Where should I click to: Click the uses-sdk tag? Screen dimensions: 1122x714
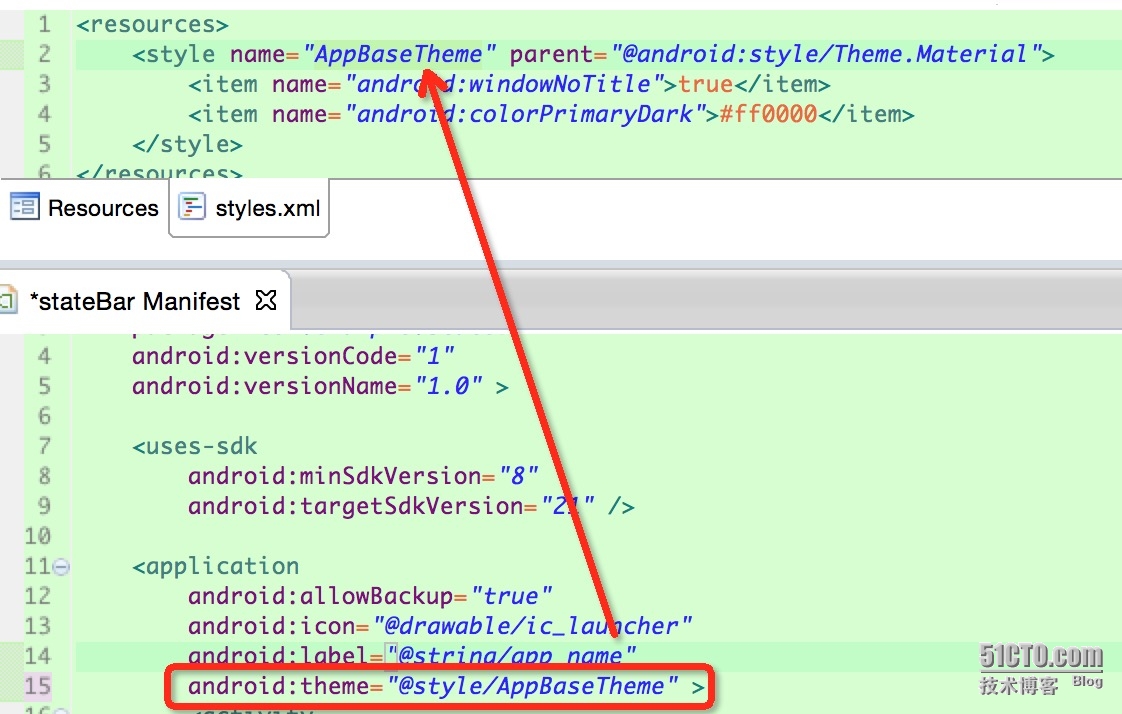pyautogui.click(x=195, y=446)
